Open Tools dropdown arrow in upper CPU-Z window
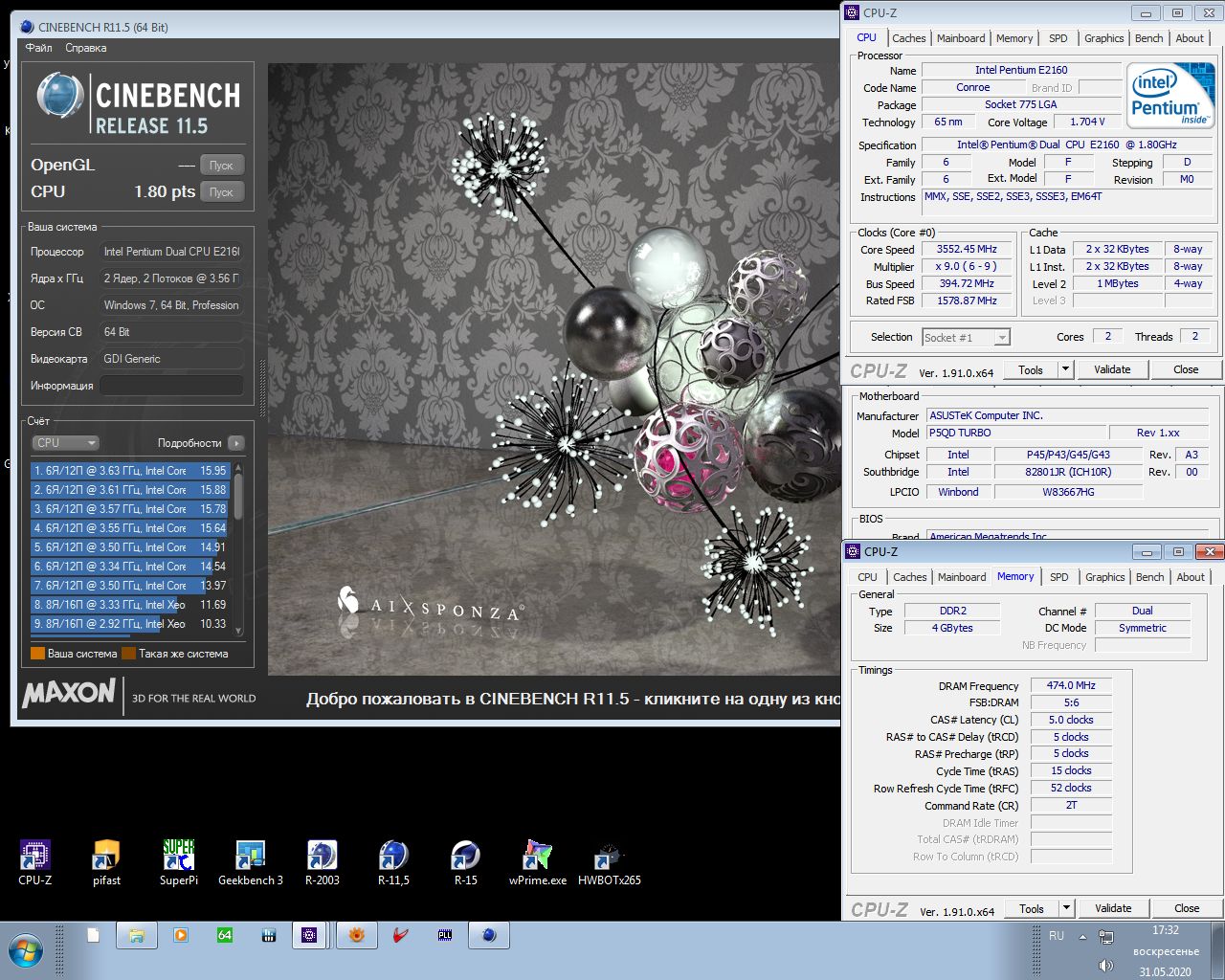Viewport: 1225px width, 980px height. pyautogui.click(x=1064, y=369)
